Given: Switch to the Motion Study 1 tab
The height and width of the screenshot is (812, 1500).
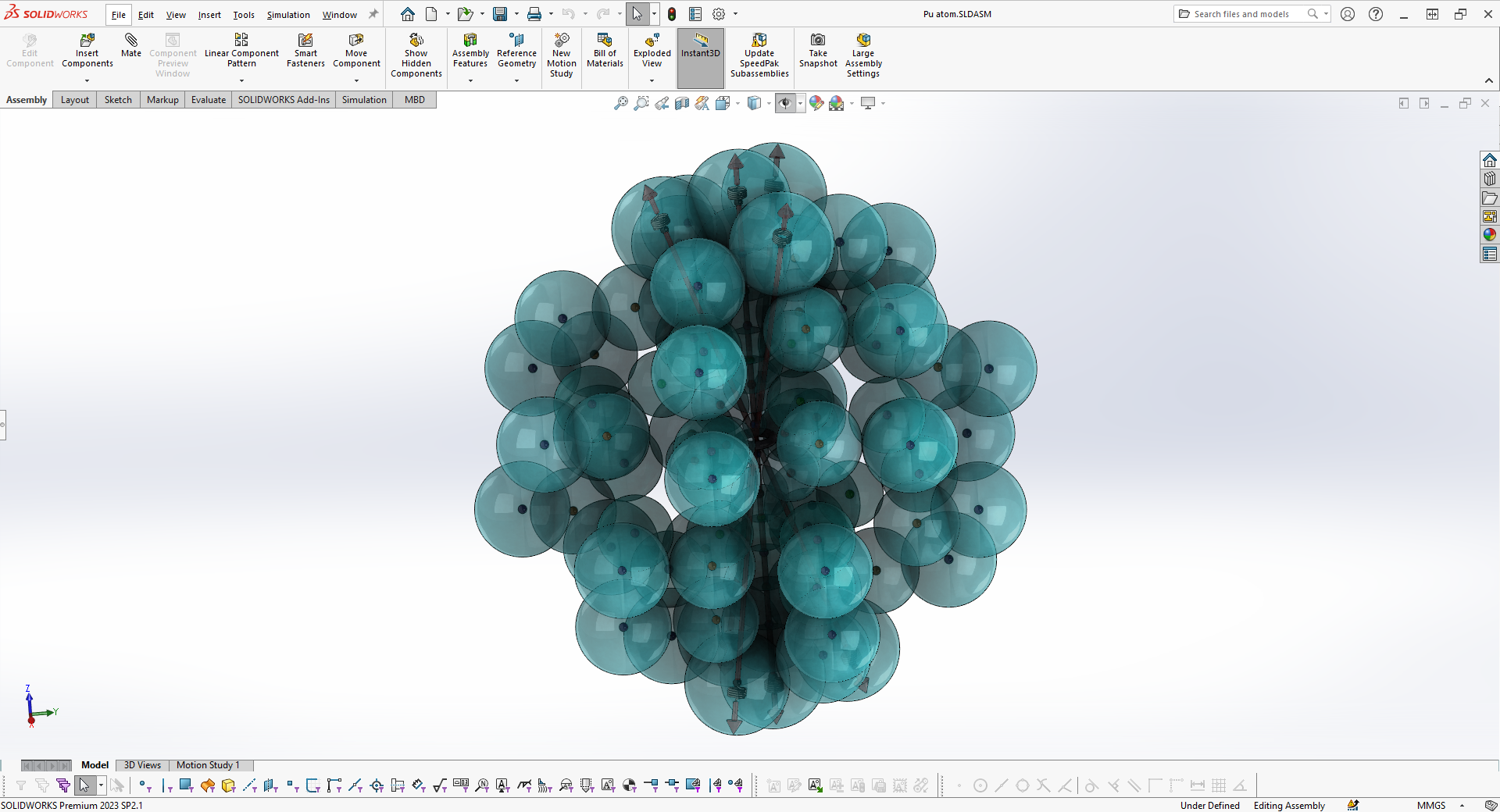Looking at the screenshot, I should (209, 765).
